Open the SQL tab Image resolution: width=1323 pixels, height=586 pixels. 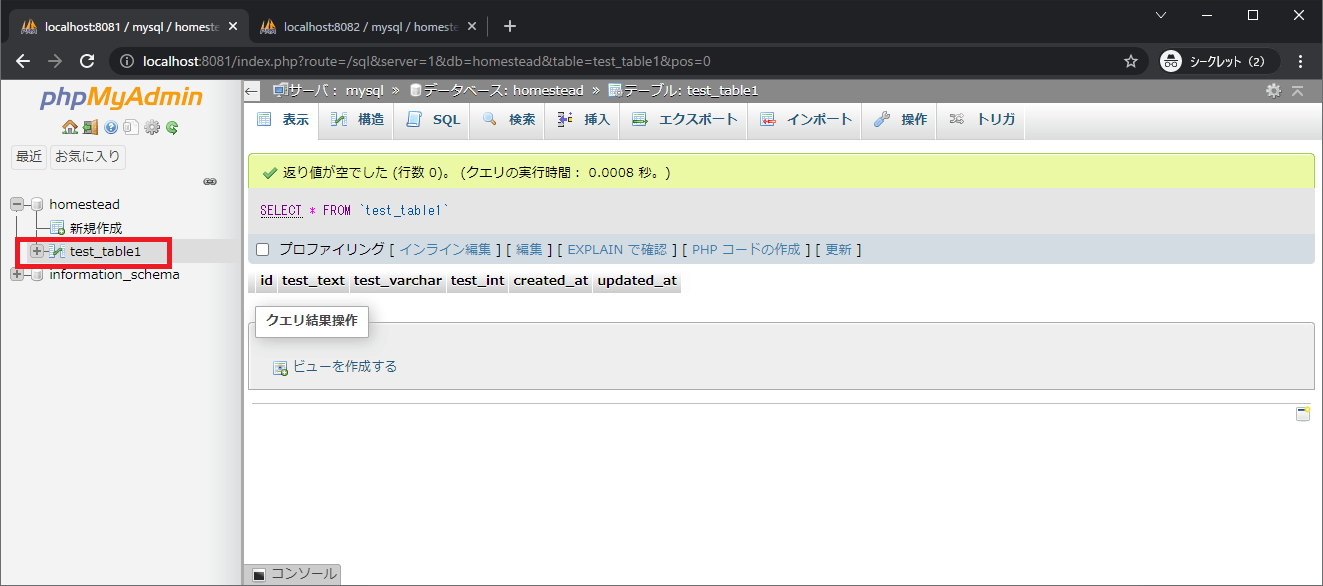433,120
